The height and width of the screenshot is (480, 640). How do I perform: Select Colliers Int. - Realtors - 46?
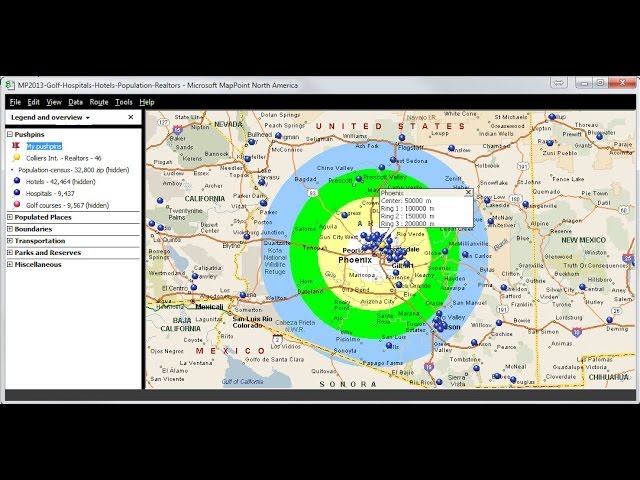[x=64, y=158]
